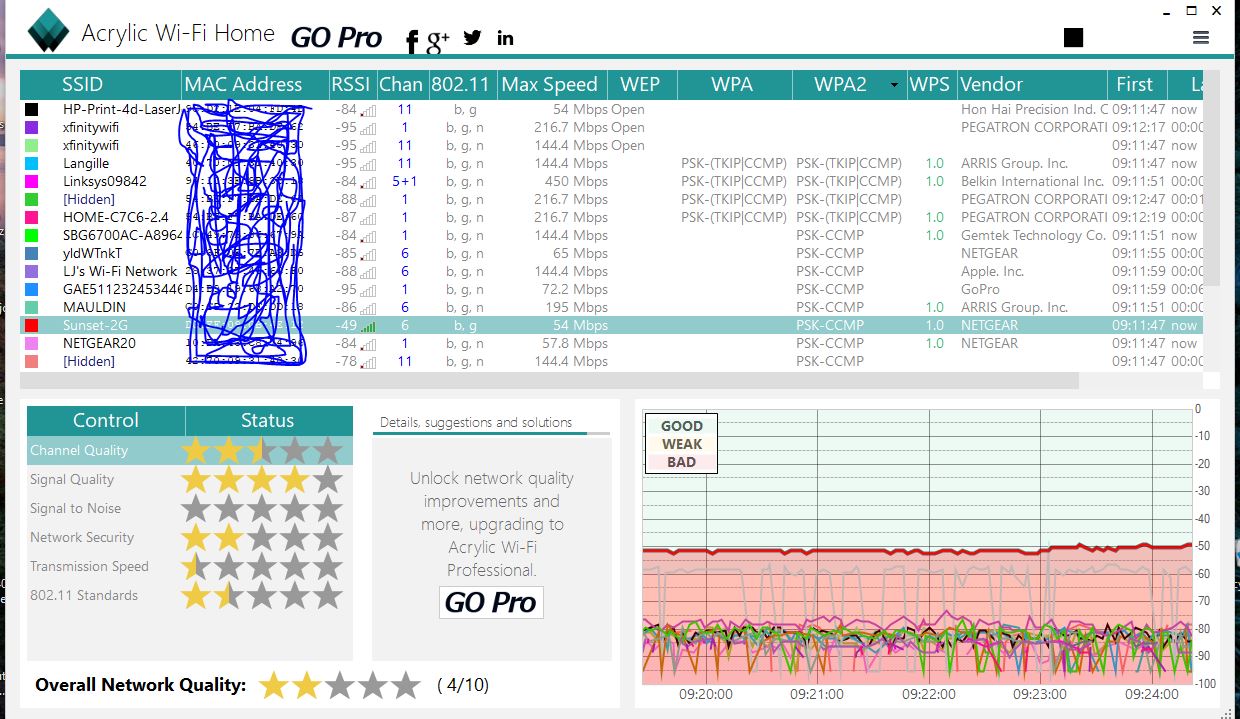Select the Transmission Speed control row
The width and height of the screenshot is (1240, 719).
coord(190,567)
